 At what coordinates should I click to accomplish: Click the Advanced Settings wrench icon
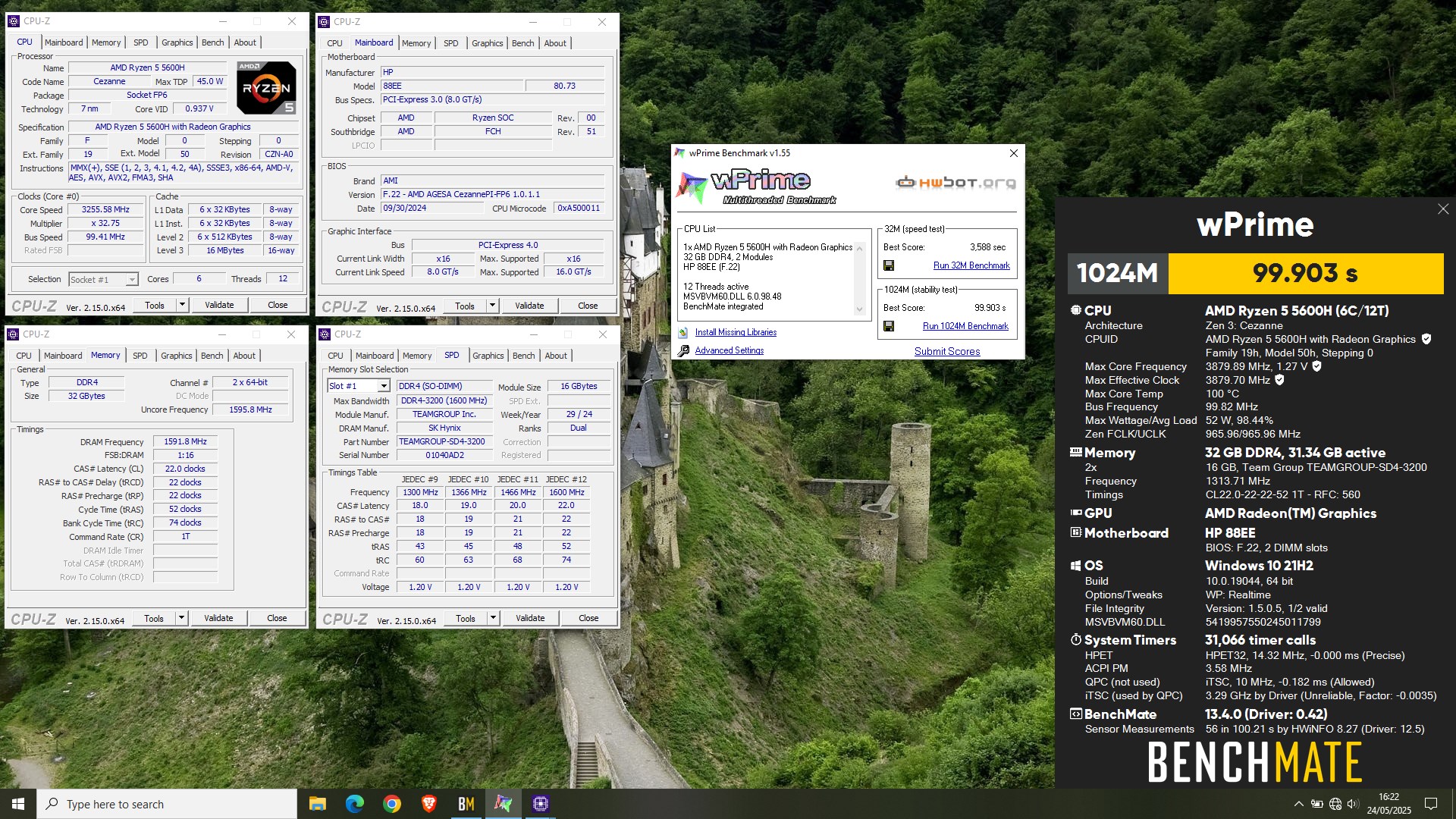click(683, 350)
